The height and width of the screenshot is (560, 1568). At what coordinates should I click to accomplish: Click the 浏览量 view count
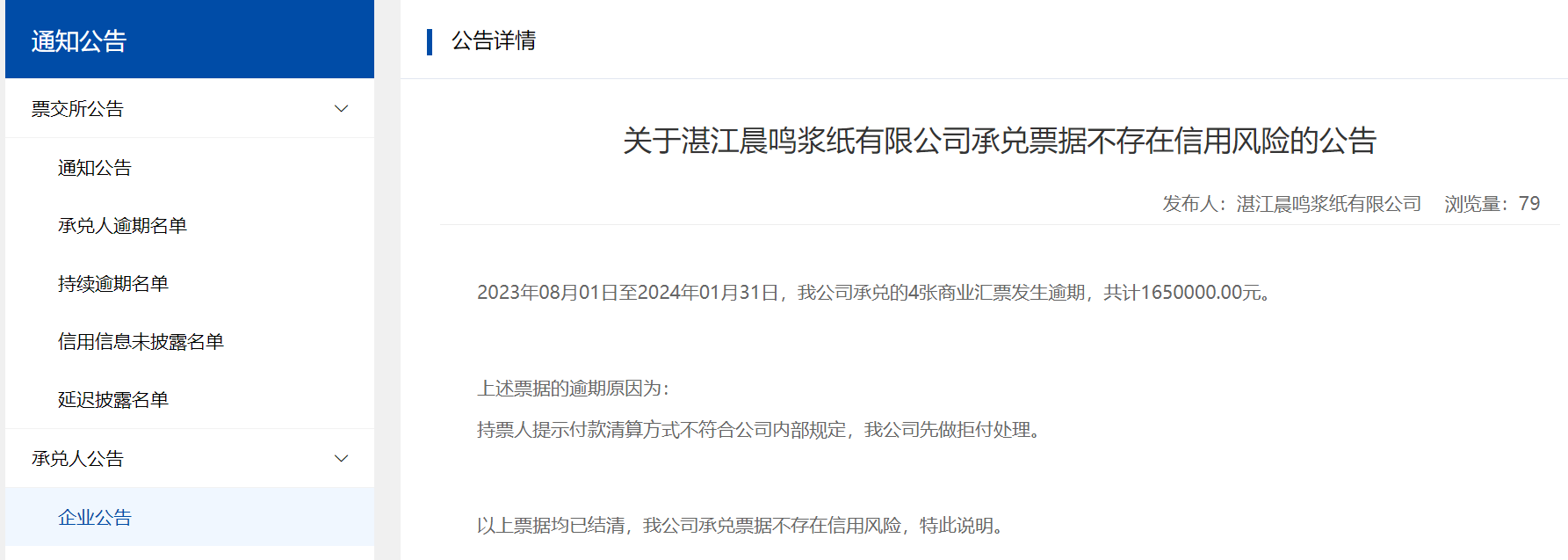pyautogui.click(x=1492, y=204)
